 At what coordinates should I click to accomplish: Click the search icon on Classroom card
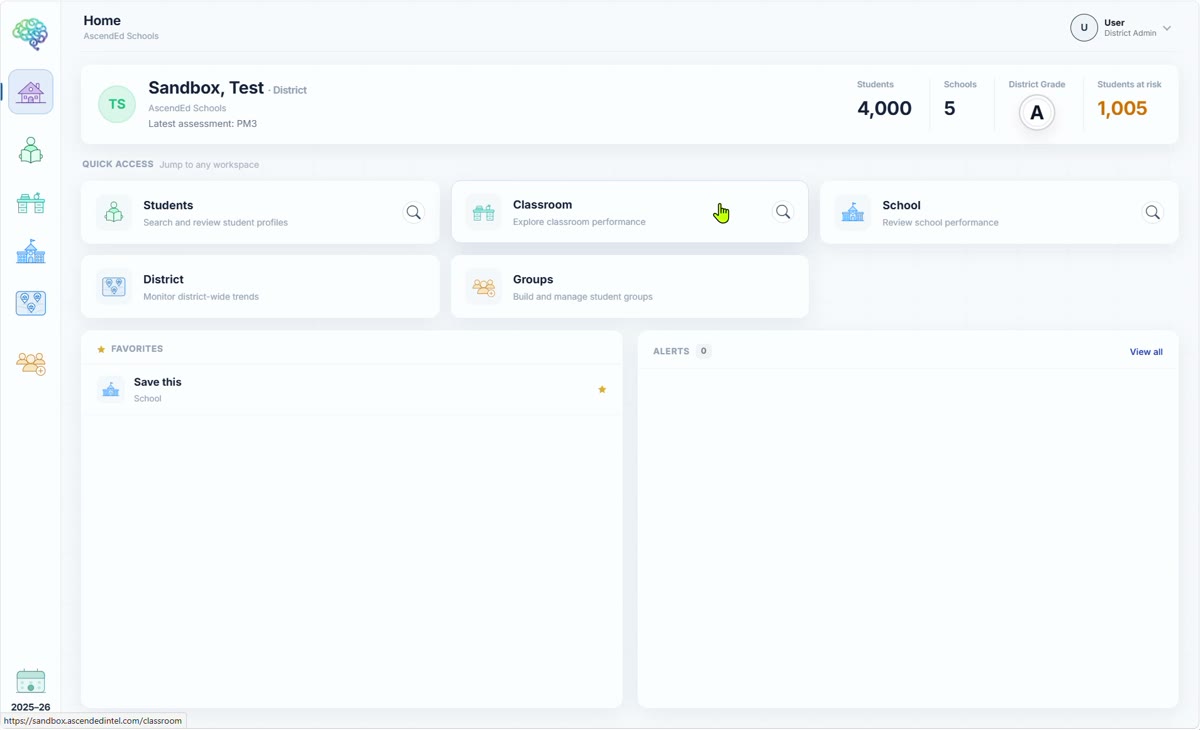tap(783, 212)
